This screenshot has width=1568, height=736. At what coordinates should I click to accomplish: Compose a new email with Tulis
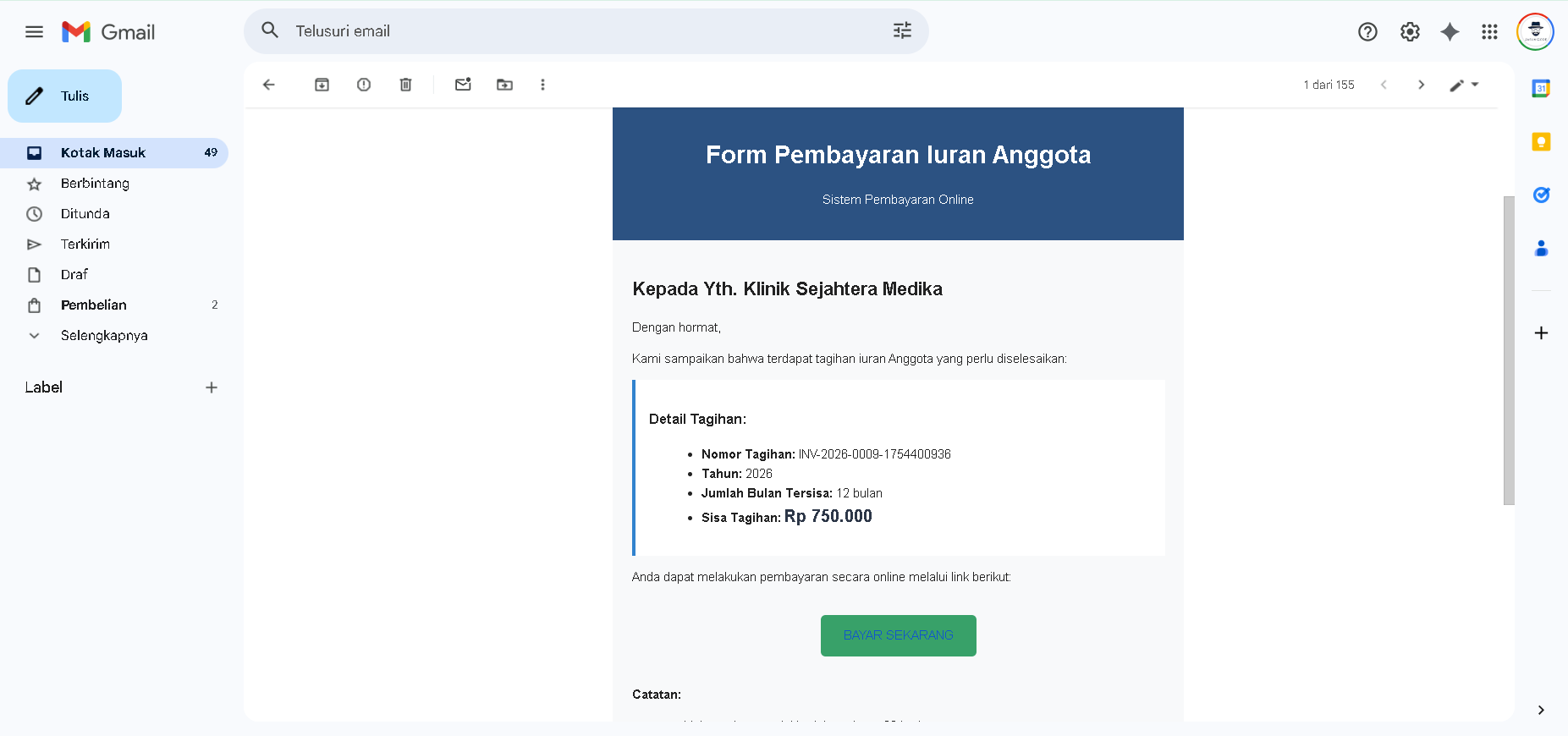65,96
